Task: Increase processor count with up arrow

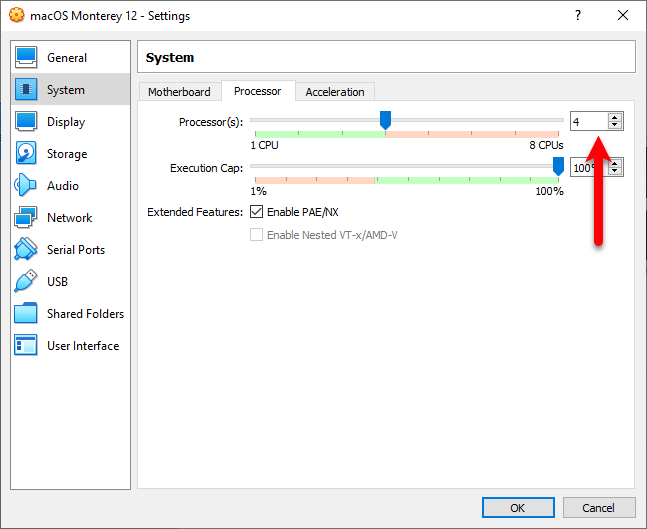Action: point(615,117)
